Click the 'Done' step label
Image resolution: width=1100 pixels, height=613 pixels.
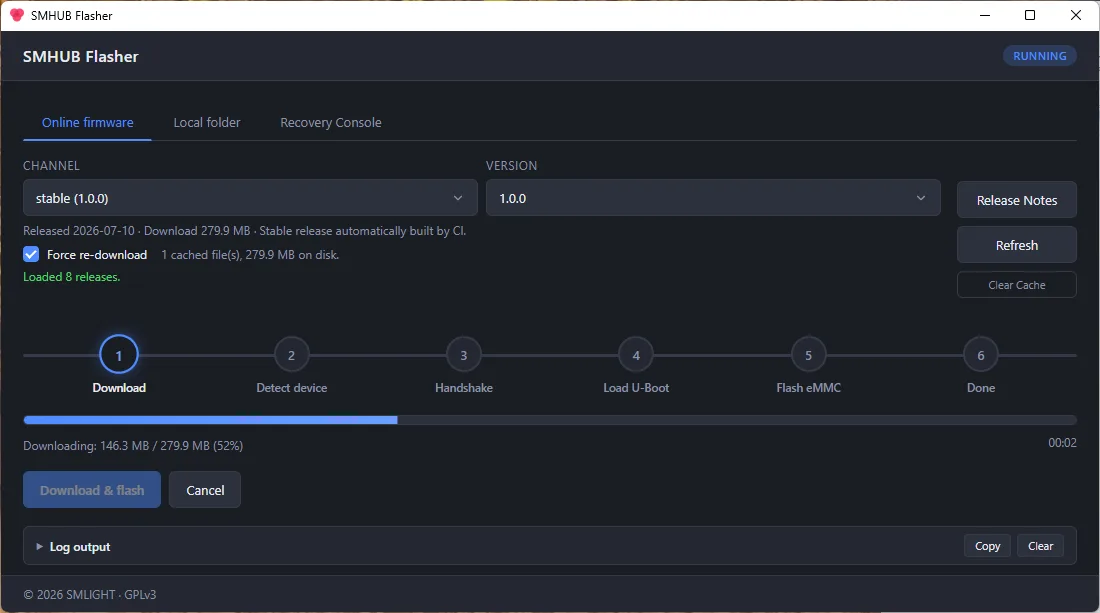981,388
